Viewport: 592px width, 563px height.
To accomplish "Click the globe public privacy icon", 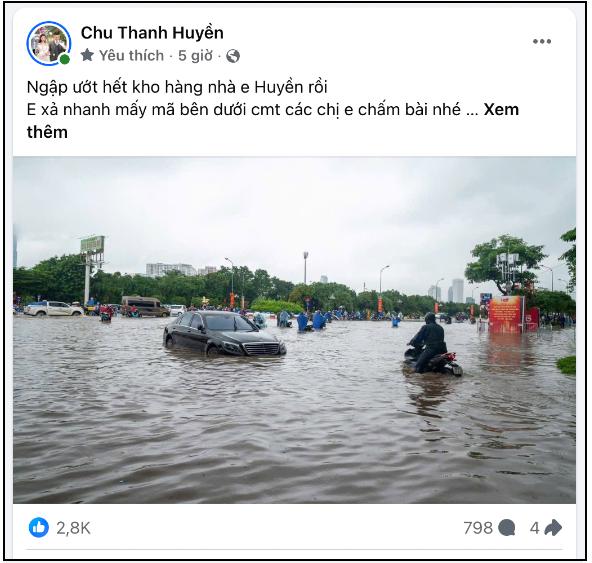I will click(x=233, y=56).
